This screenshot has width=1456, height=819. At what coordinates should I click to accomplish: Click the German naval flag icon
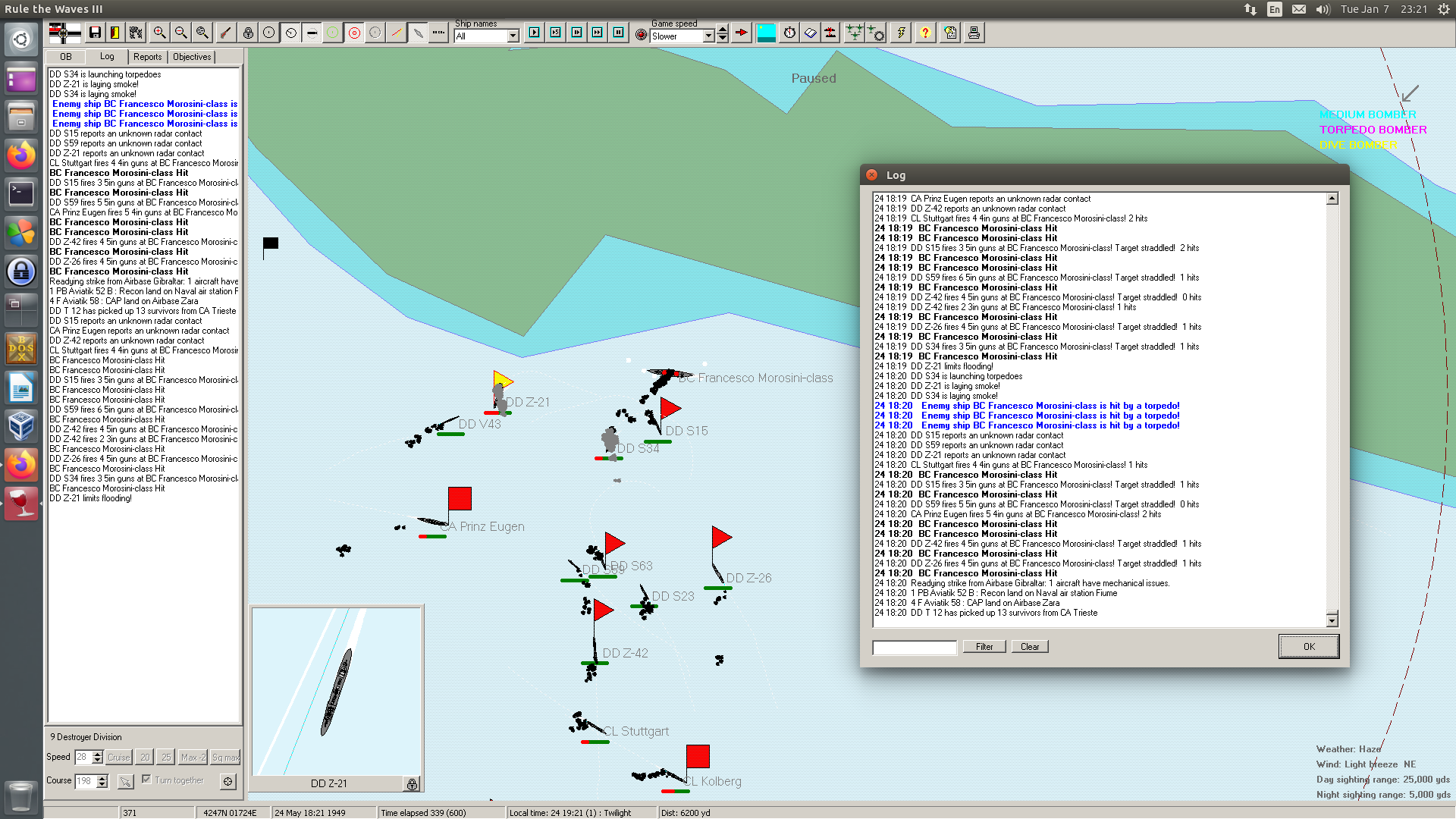[64, 33]
